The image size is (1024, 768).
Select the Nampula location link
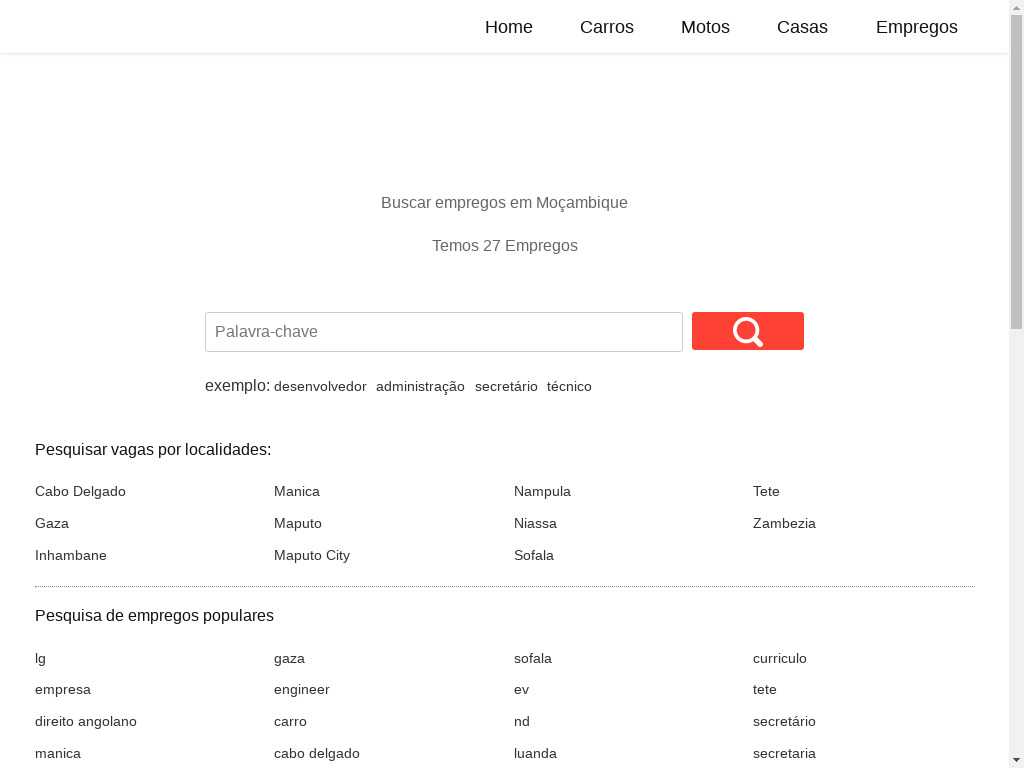[x=542, y=492]
